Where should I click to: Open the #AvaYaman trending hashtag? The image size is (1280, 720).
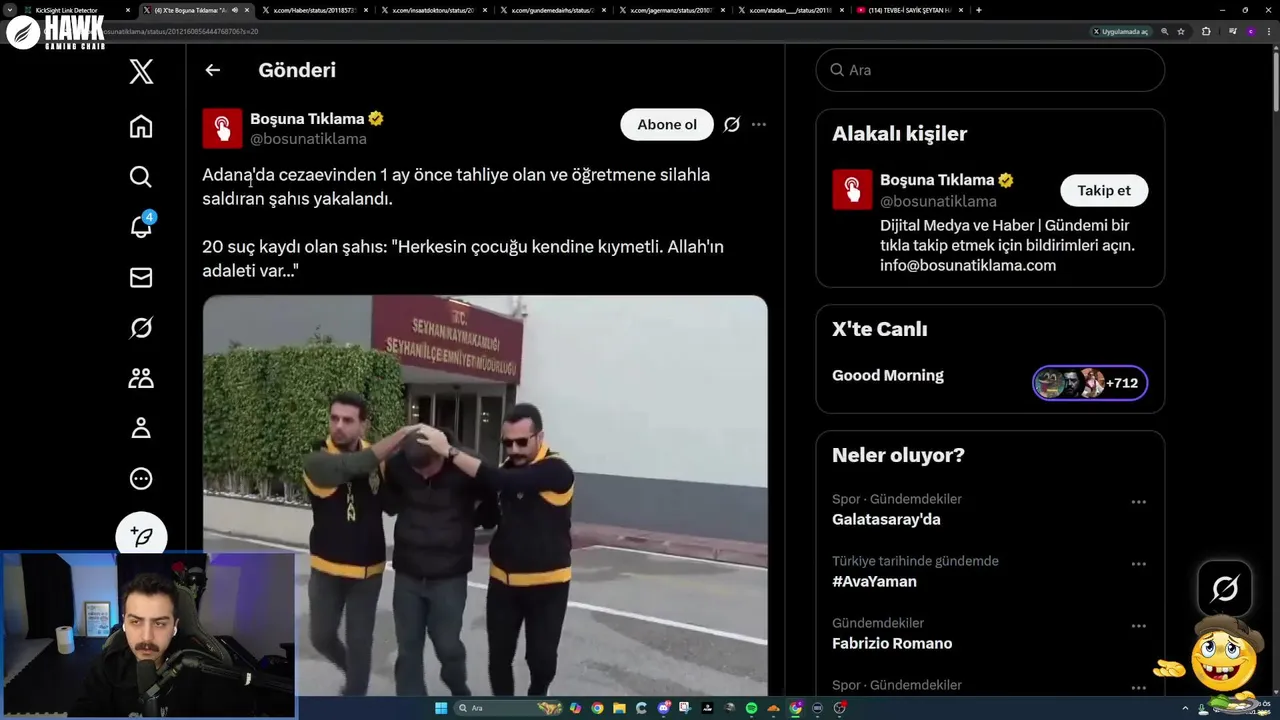[x=874, y=581]
